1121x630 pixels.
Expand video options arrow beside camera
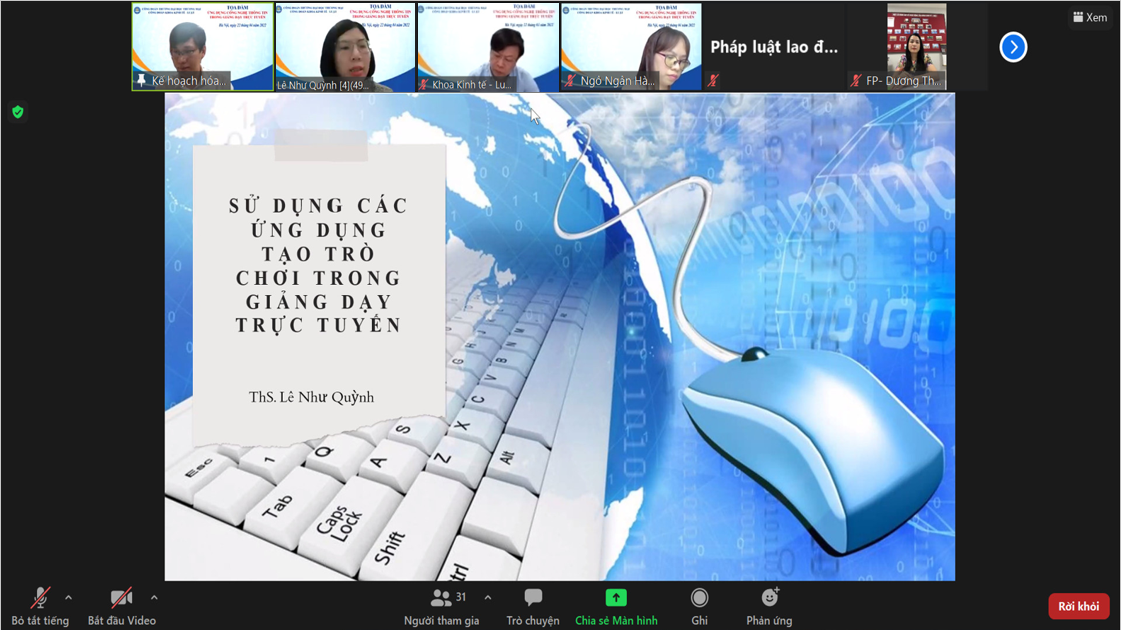click(x=154, y=598)
